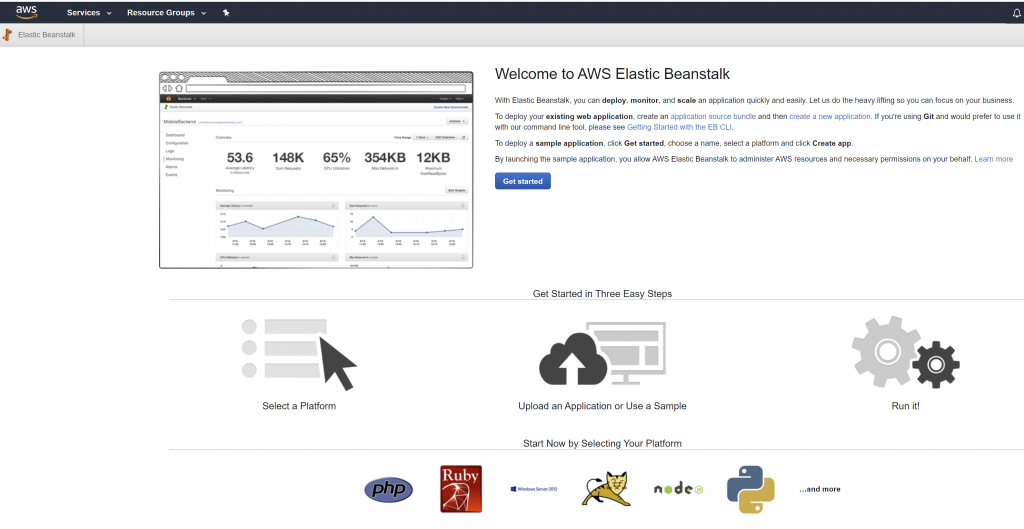The width and height of the screenshot is (1024, 529).
Task: Follow the create a new application link
Action: 829,116
